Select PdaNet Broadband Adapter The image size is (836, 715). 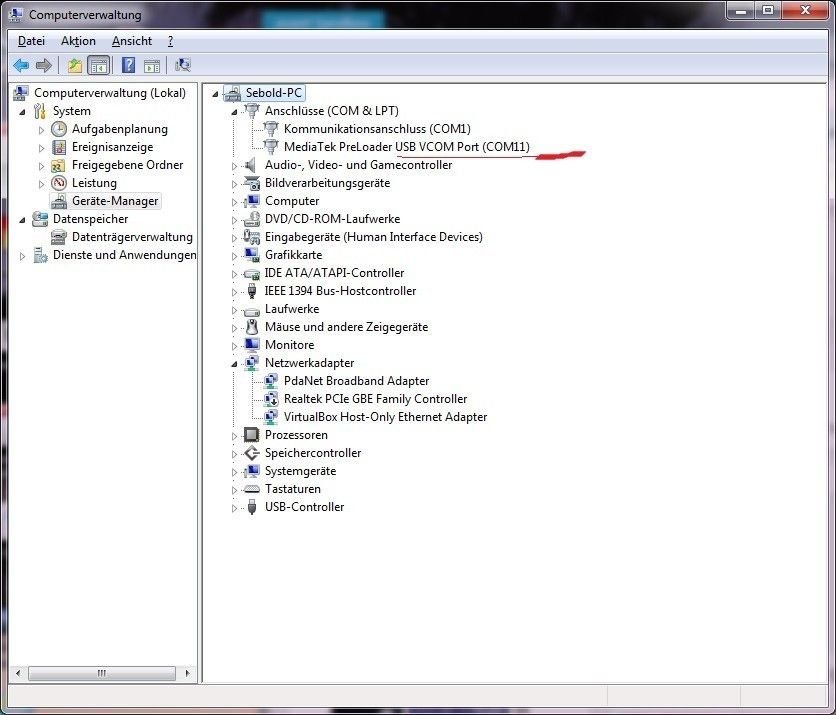click(x=356, y=381)
